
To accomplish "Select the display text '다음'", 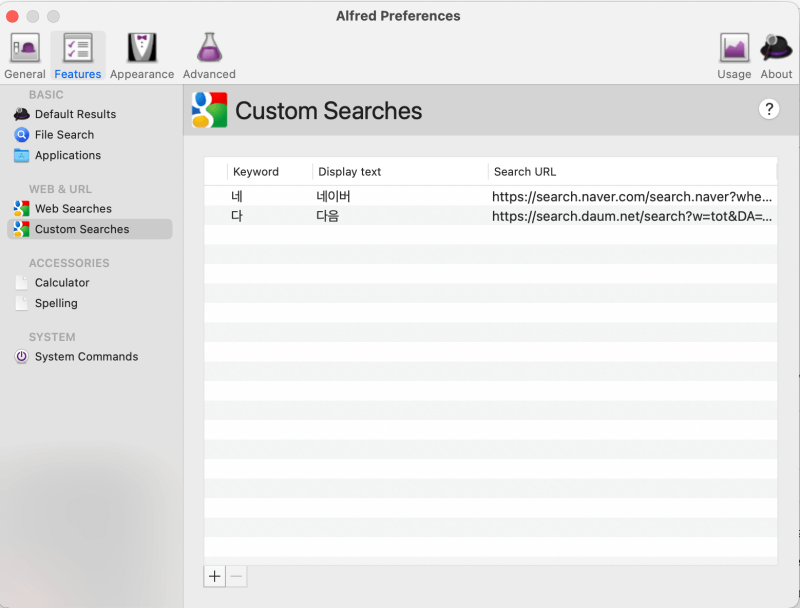I will point(328,216).
